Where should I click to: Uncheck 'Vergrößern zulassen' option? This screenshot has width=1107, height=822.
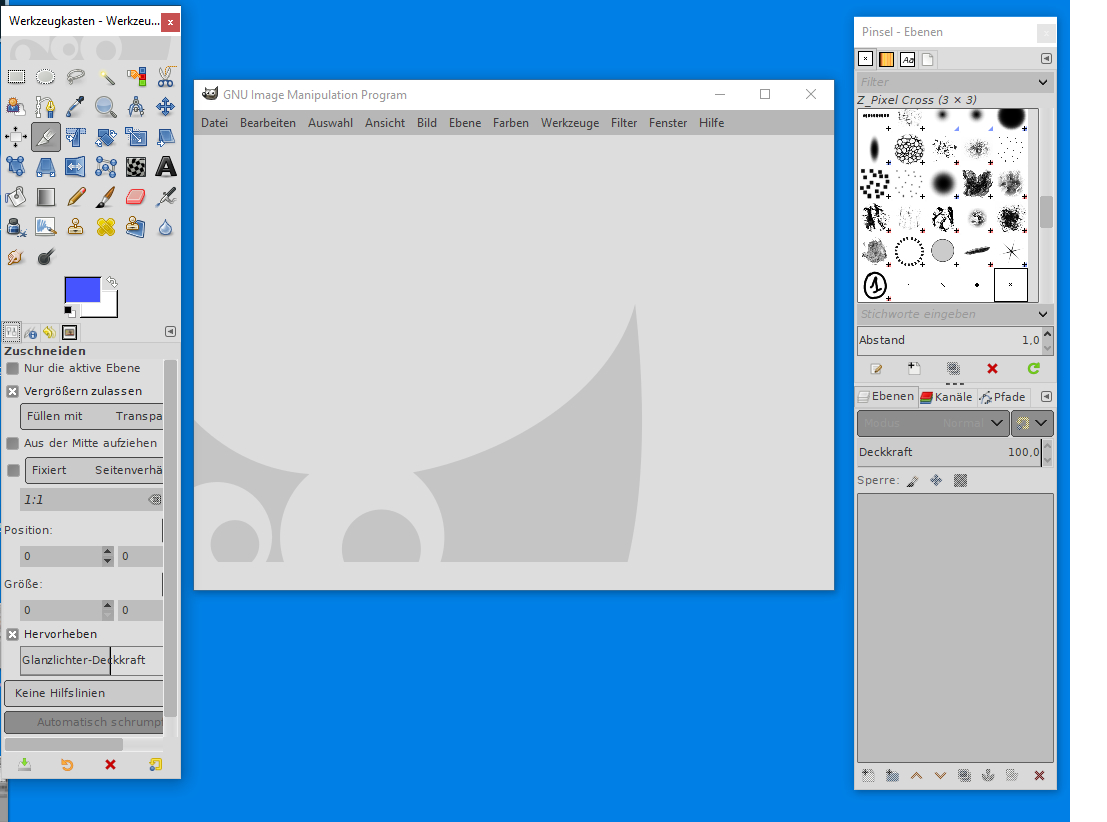[x=13, y=391]
